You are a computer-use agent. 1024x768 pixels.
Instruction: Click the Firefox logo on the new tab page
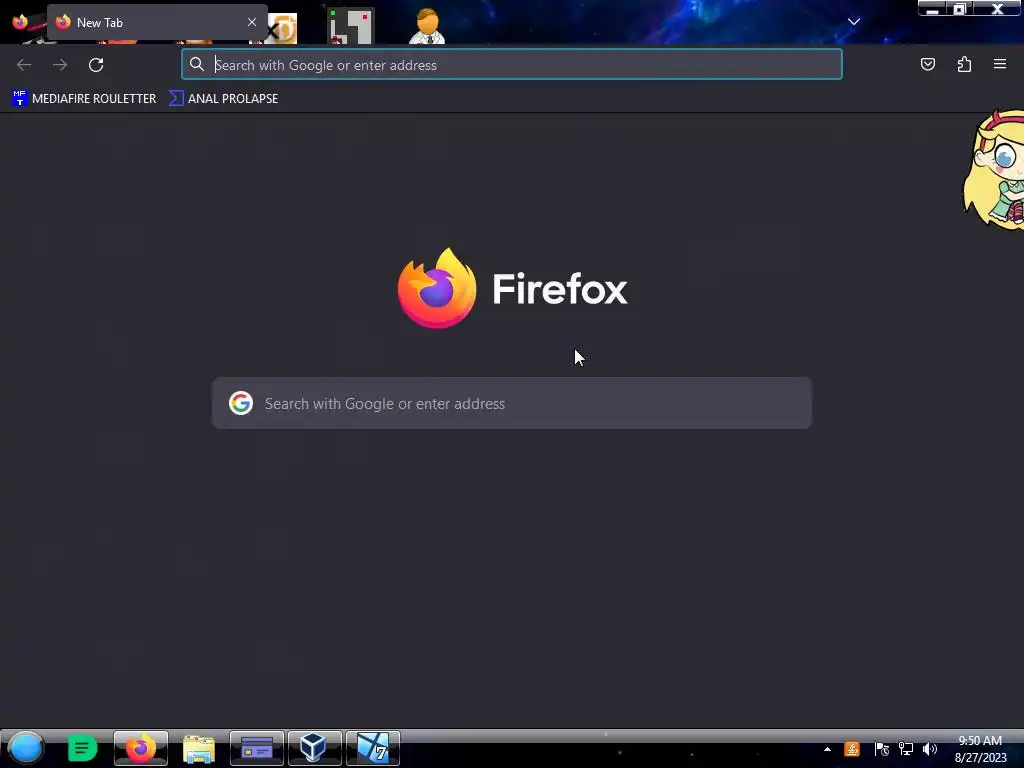tap(437, 288)
